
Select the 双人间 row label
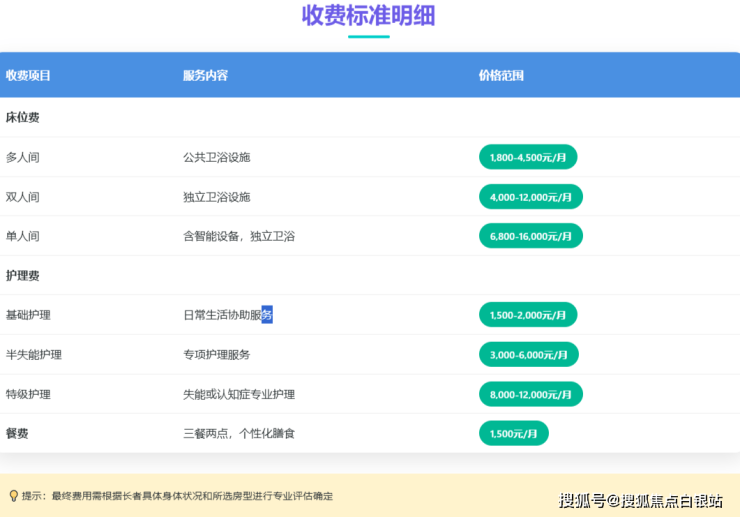[23, 197]
